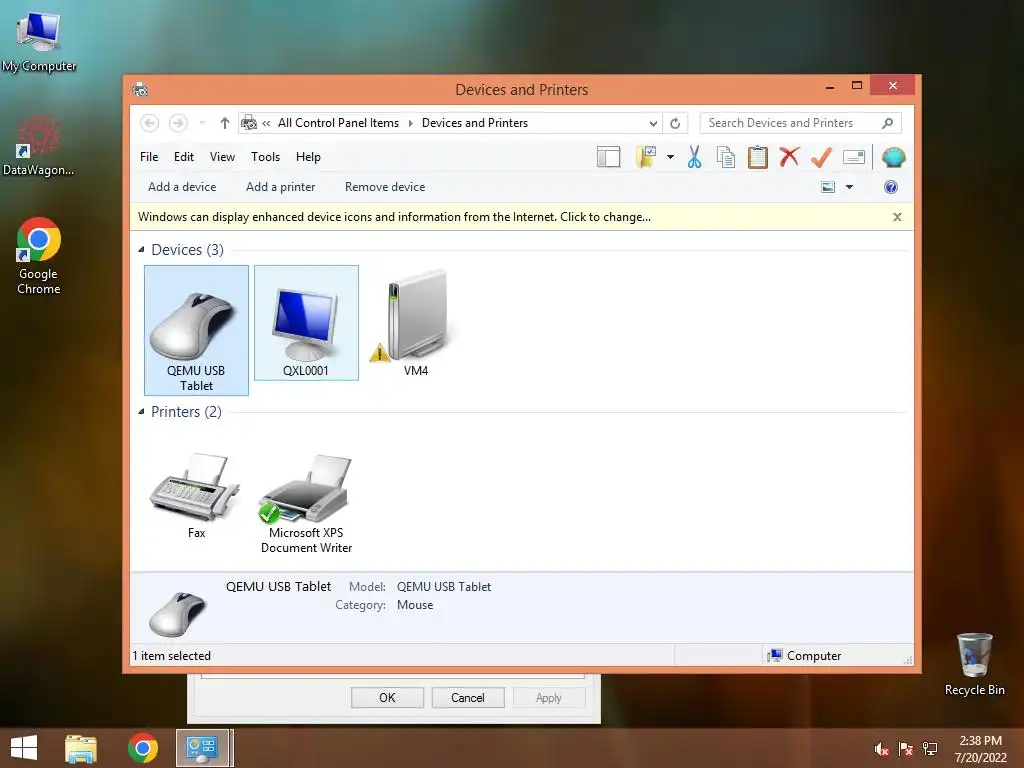Click Cancel in the background dialog
This screenshot has width=1024, height=768.
pos(468,697)
